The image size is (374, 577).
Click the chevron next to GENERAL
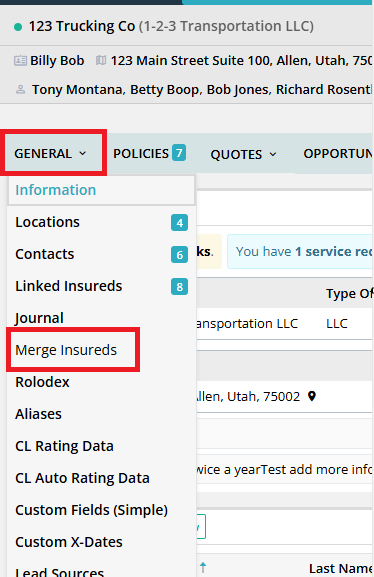click(x=83, y=153)
